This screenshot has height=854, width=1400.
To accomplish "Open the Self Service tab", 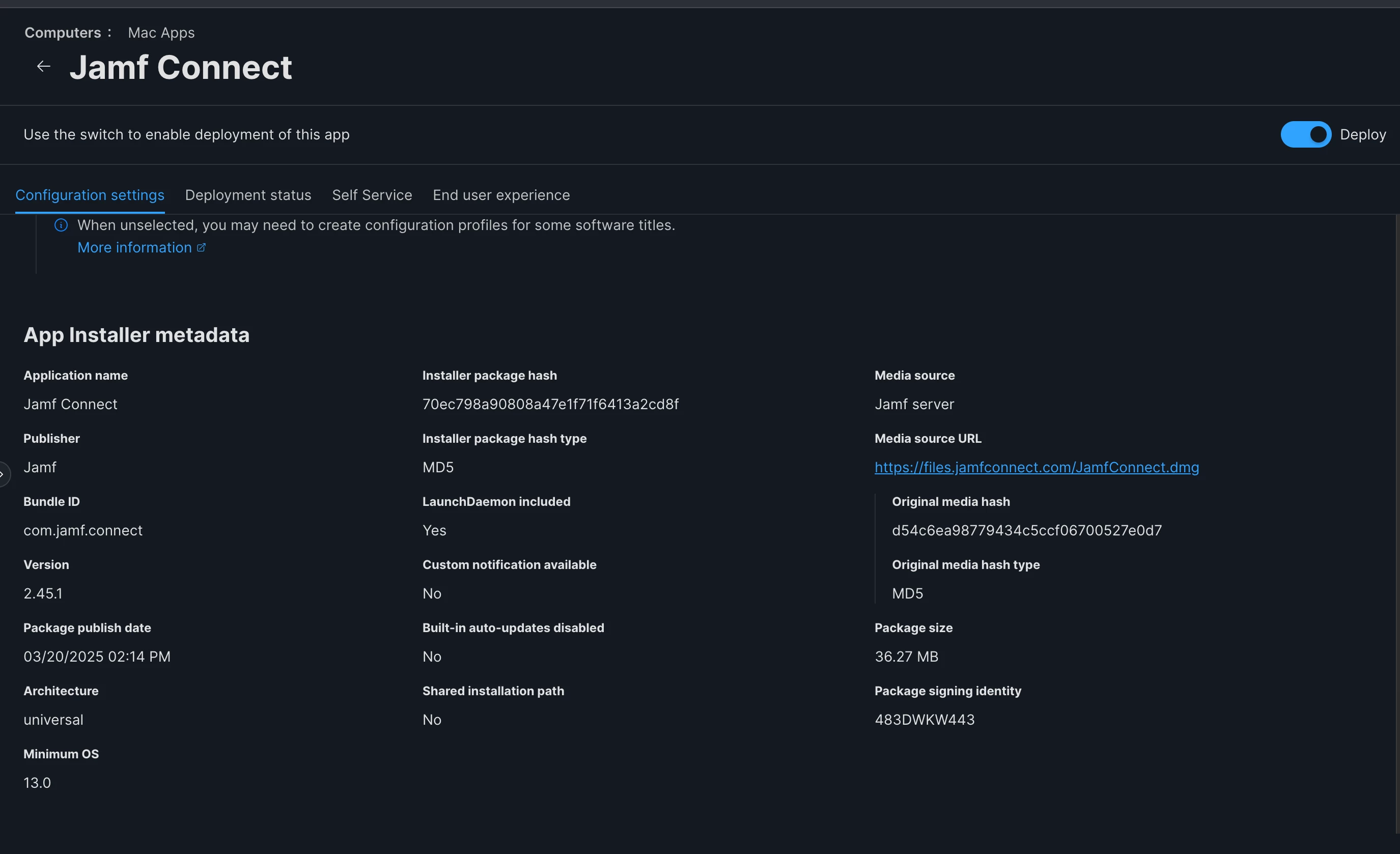I will point(372,195).
